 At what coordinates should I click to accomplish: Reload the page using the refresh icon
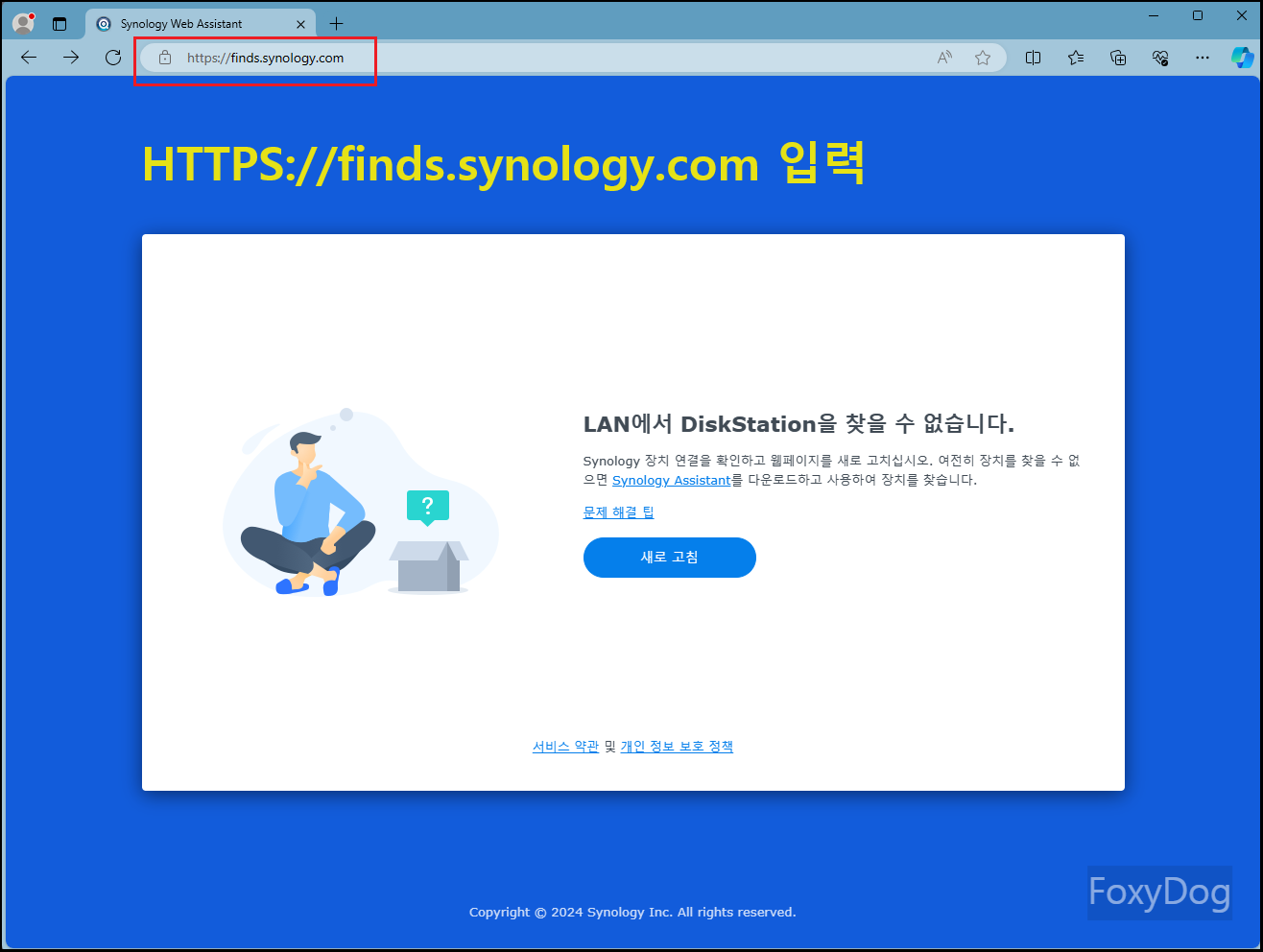[x=113, y=58]
